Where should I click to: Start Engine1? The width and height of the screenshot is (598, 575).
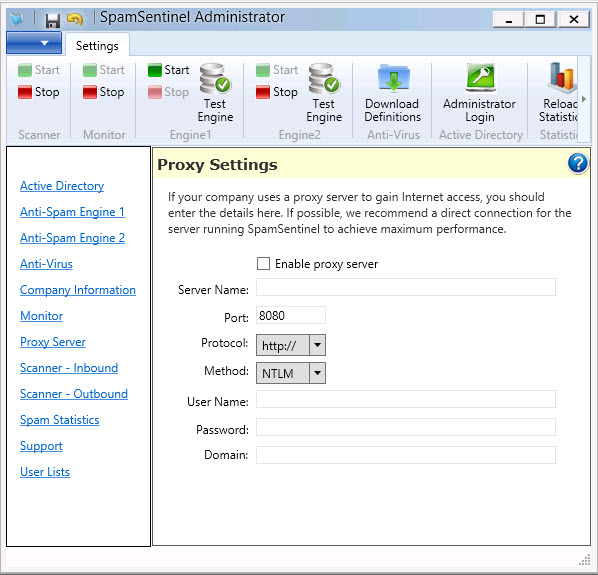pyautogui.click(x=169, y=70)
